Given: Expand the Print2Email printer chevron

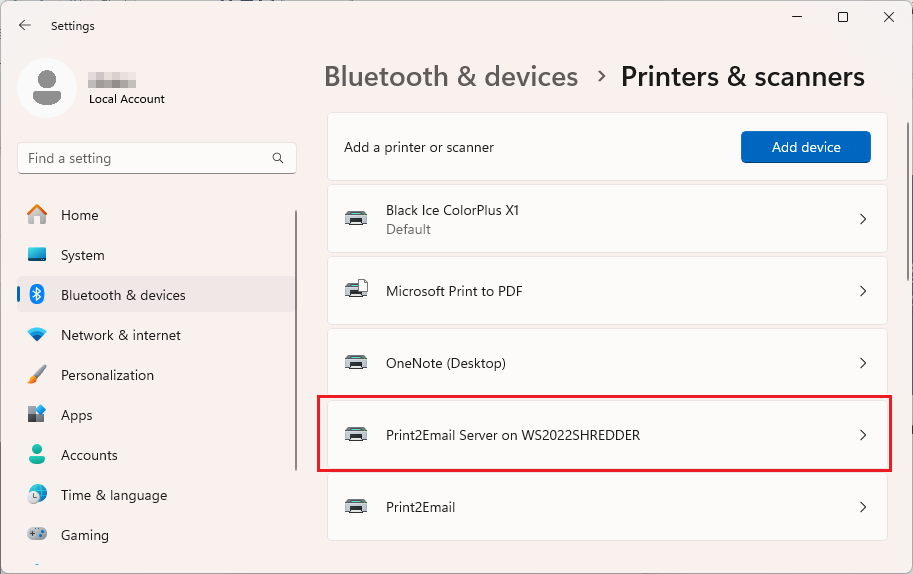Looking at the screenshot, I should 863,507.
